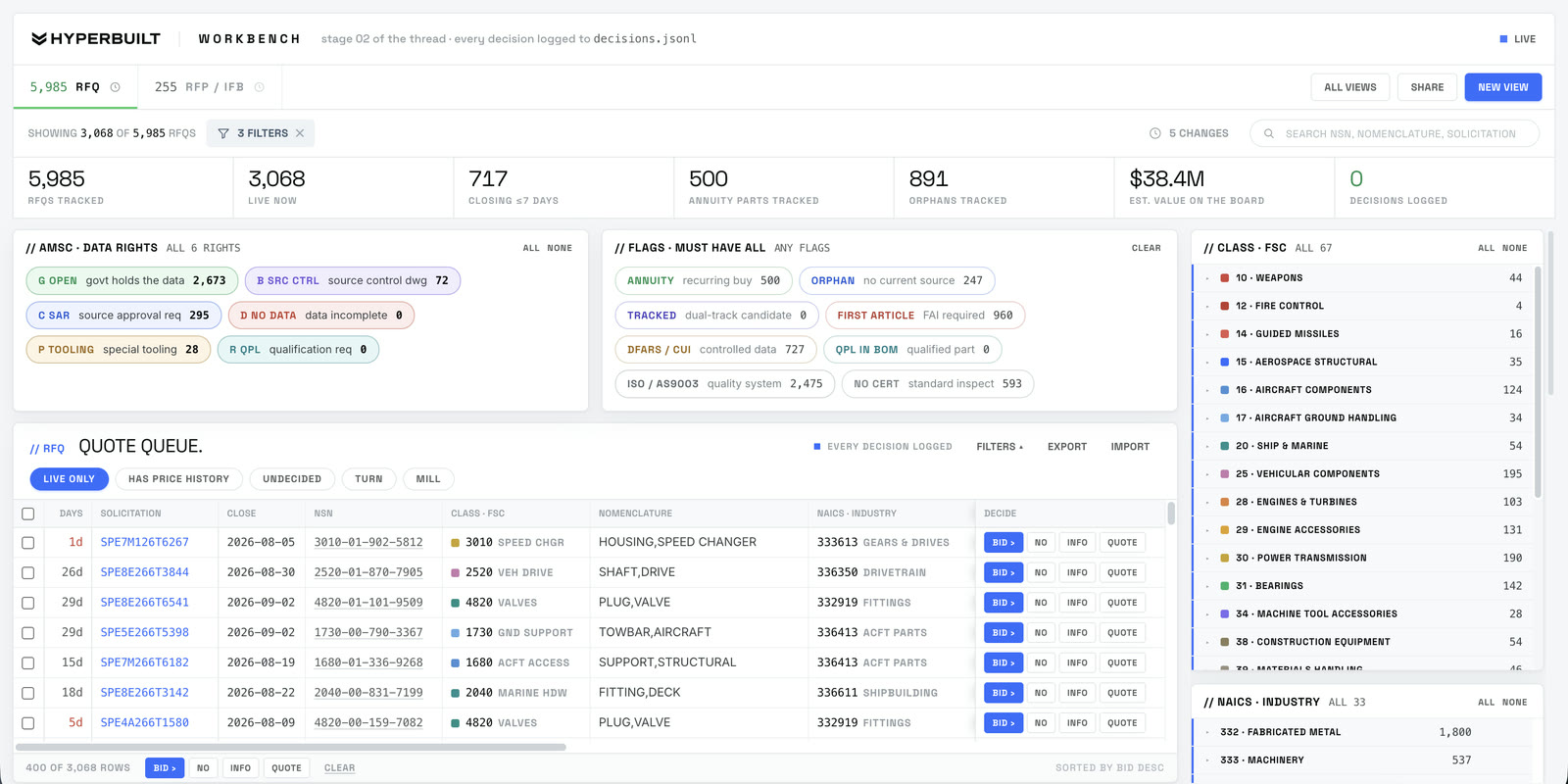This screenshot has width=1568, height=784.
Task: Open the All Views menu
Action: click(1350, 87)
